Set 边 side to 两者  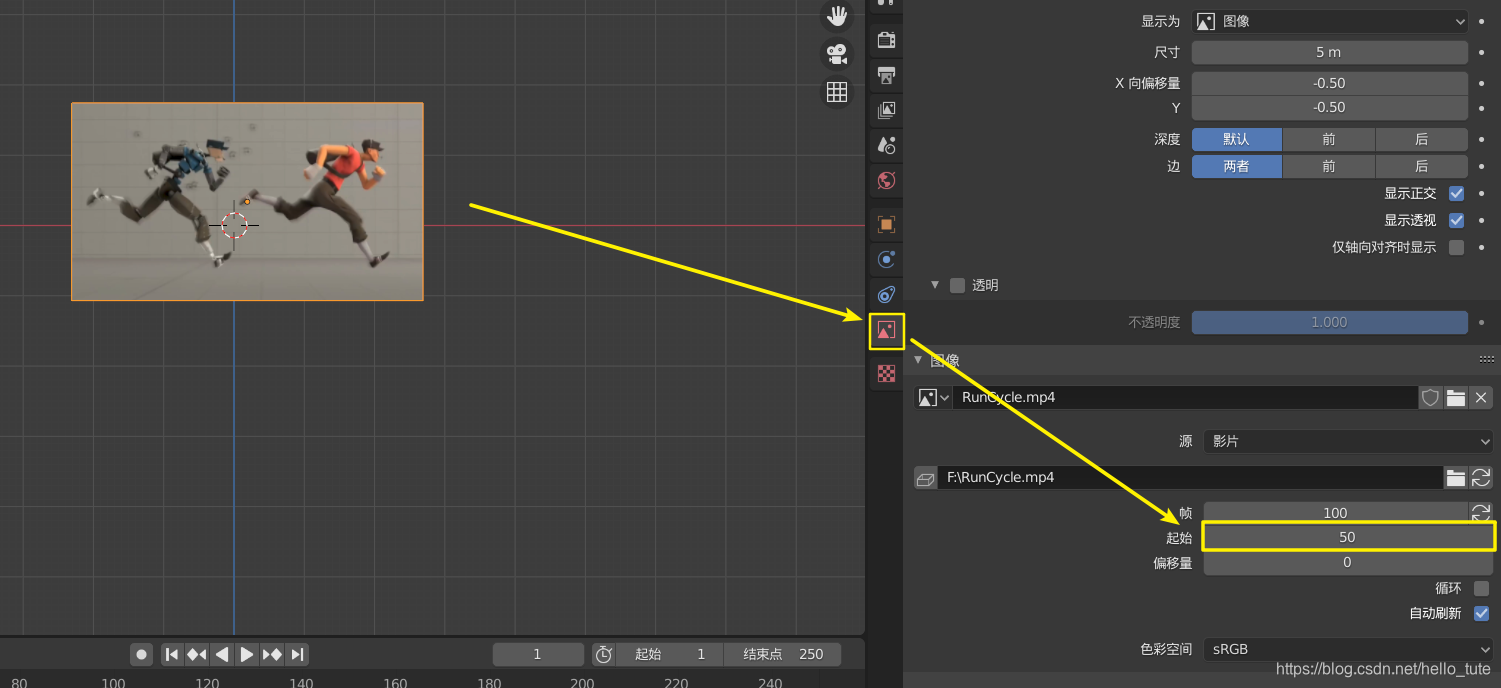click(1237, 166)
